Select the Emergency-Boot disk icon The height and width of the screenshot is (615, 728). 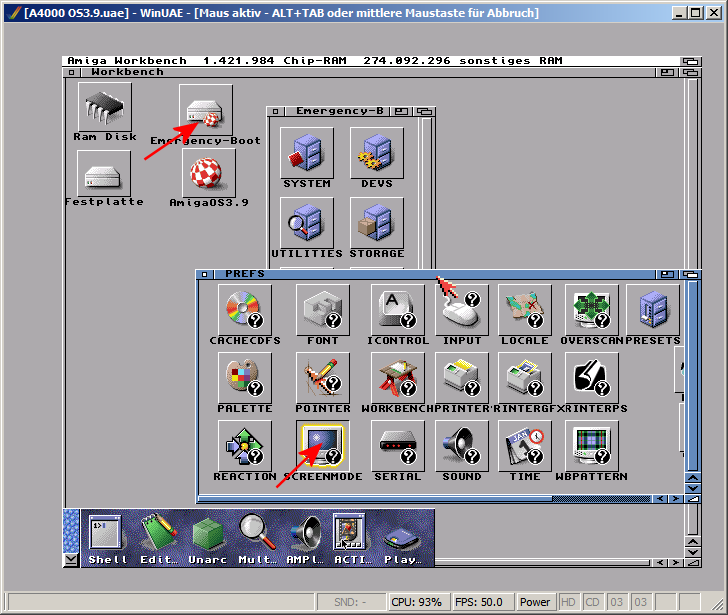[206, 110]
